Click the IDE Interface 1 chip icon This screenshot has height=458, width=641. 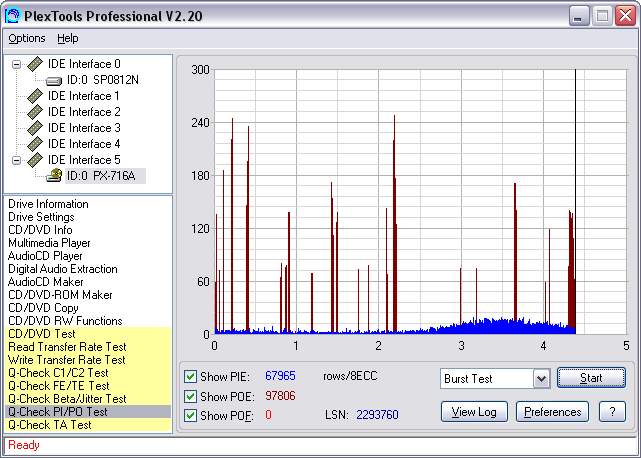35,96
